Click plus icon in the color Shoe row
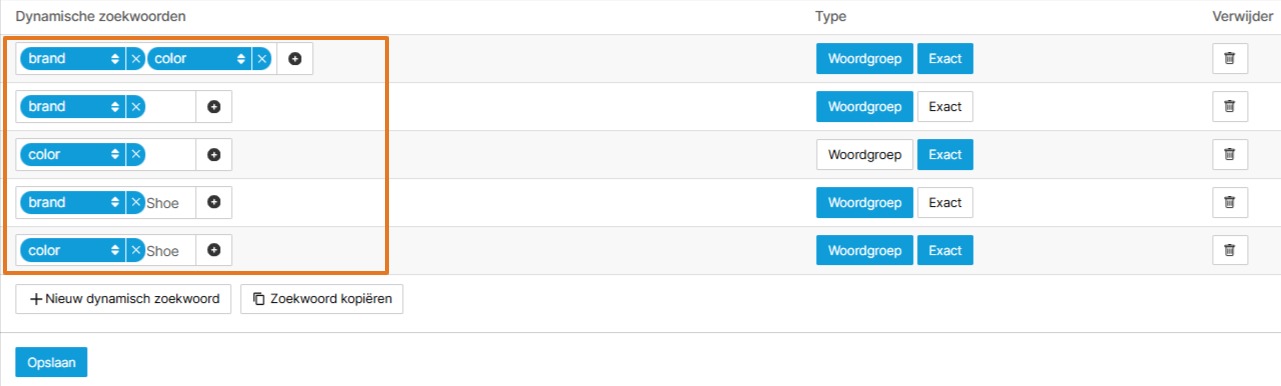Viewport: 1281px width, 386px height. [213, 251]
